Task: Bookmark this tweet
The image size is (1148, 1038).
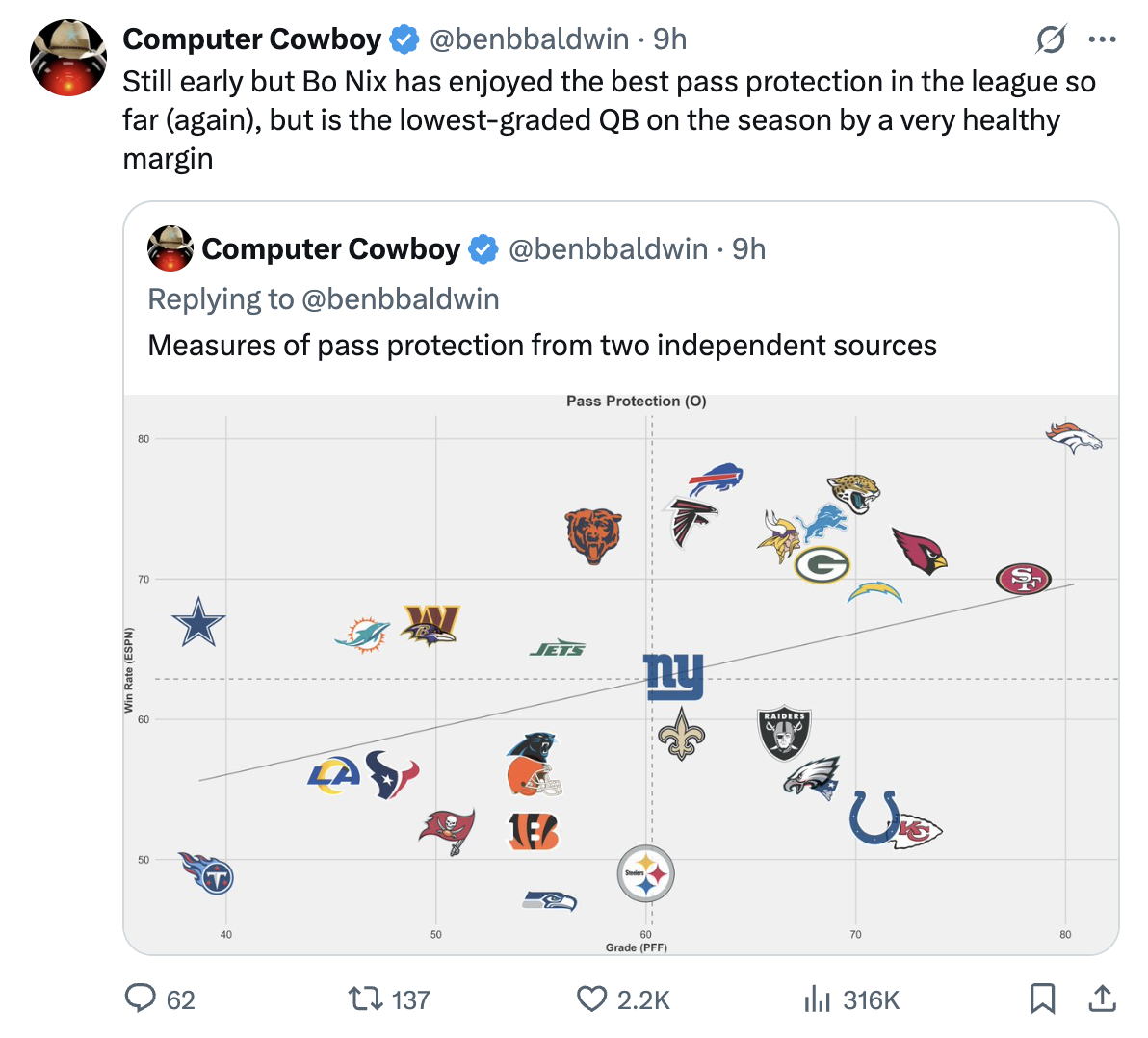Action: (x=1042, y=999)
